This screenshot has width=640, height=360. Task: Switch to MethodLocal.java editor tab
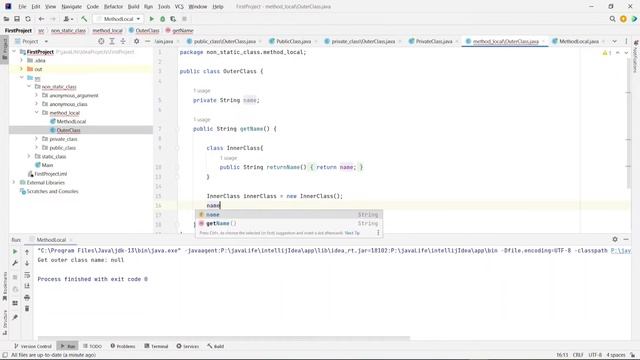click(x=578, y=41)
